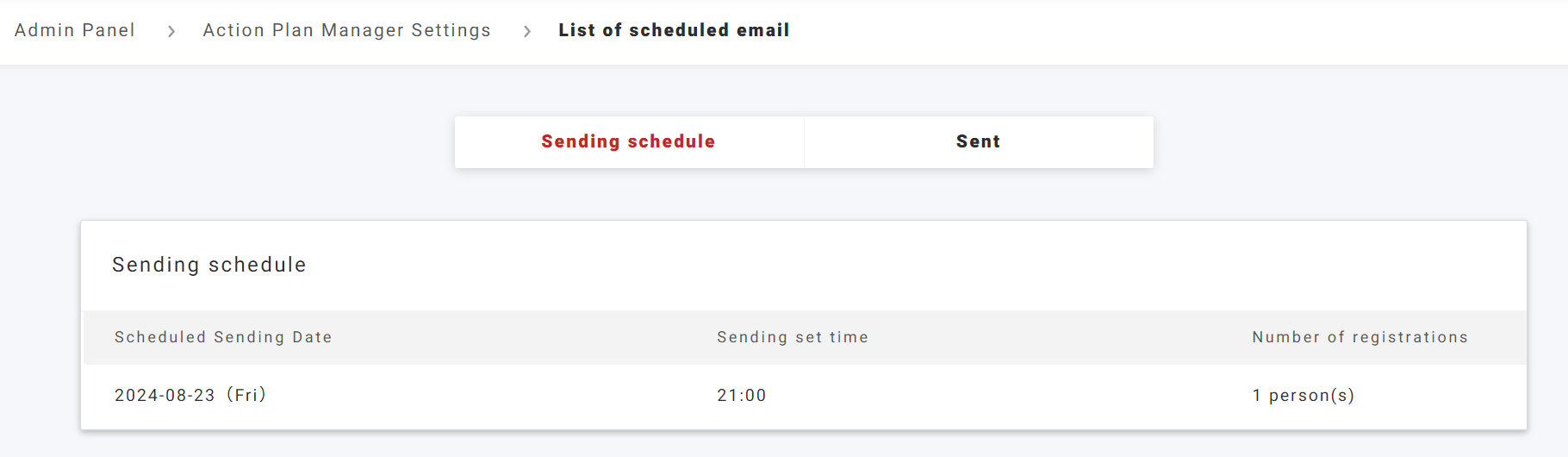Viewport: 1568px width, 457px height.
Task: Click the chevron before List of scheduled email
Action: tap(527, 31)
